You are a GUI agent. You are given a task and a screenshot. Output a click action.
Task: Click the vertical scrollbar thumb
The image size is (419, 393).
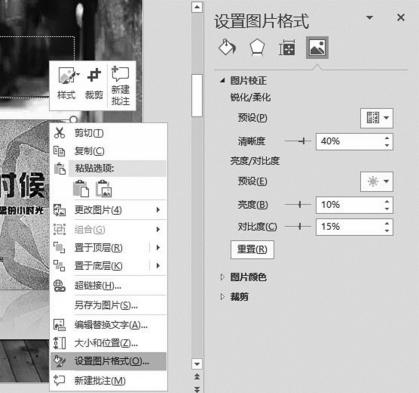[197, 95]
